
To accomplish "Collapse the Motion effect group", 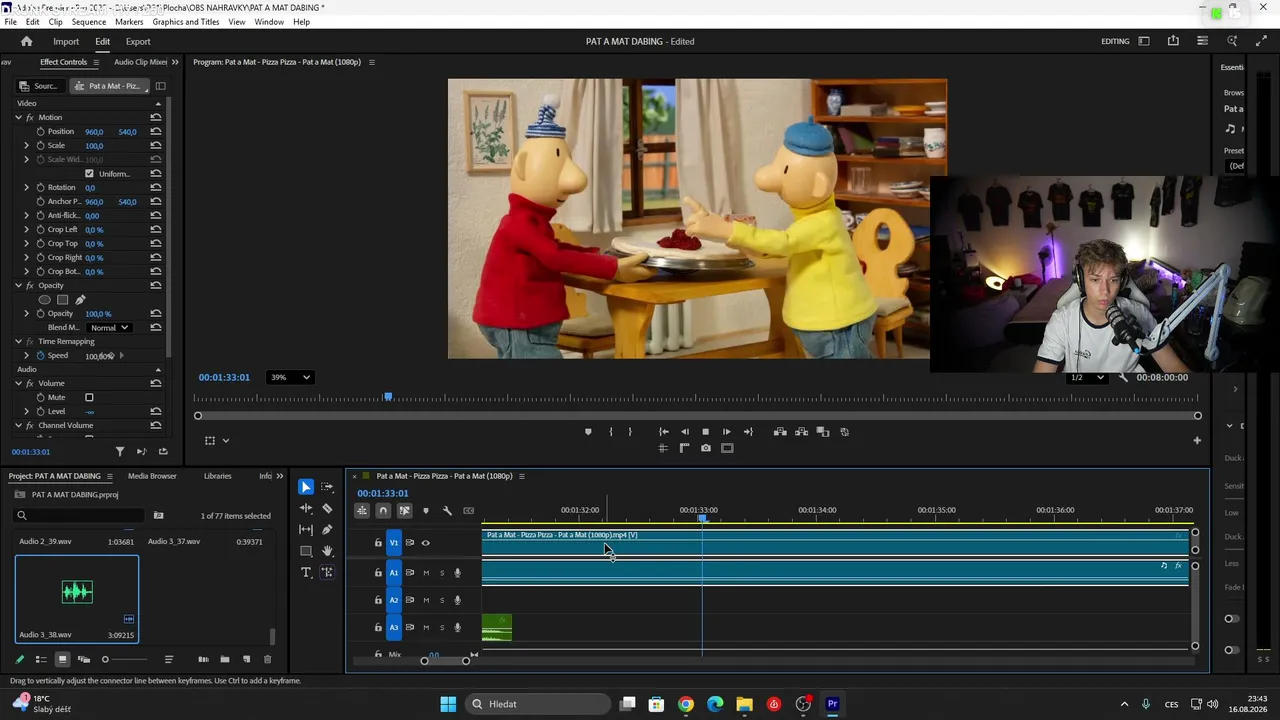I will pos(18,118).
